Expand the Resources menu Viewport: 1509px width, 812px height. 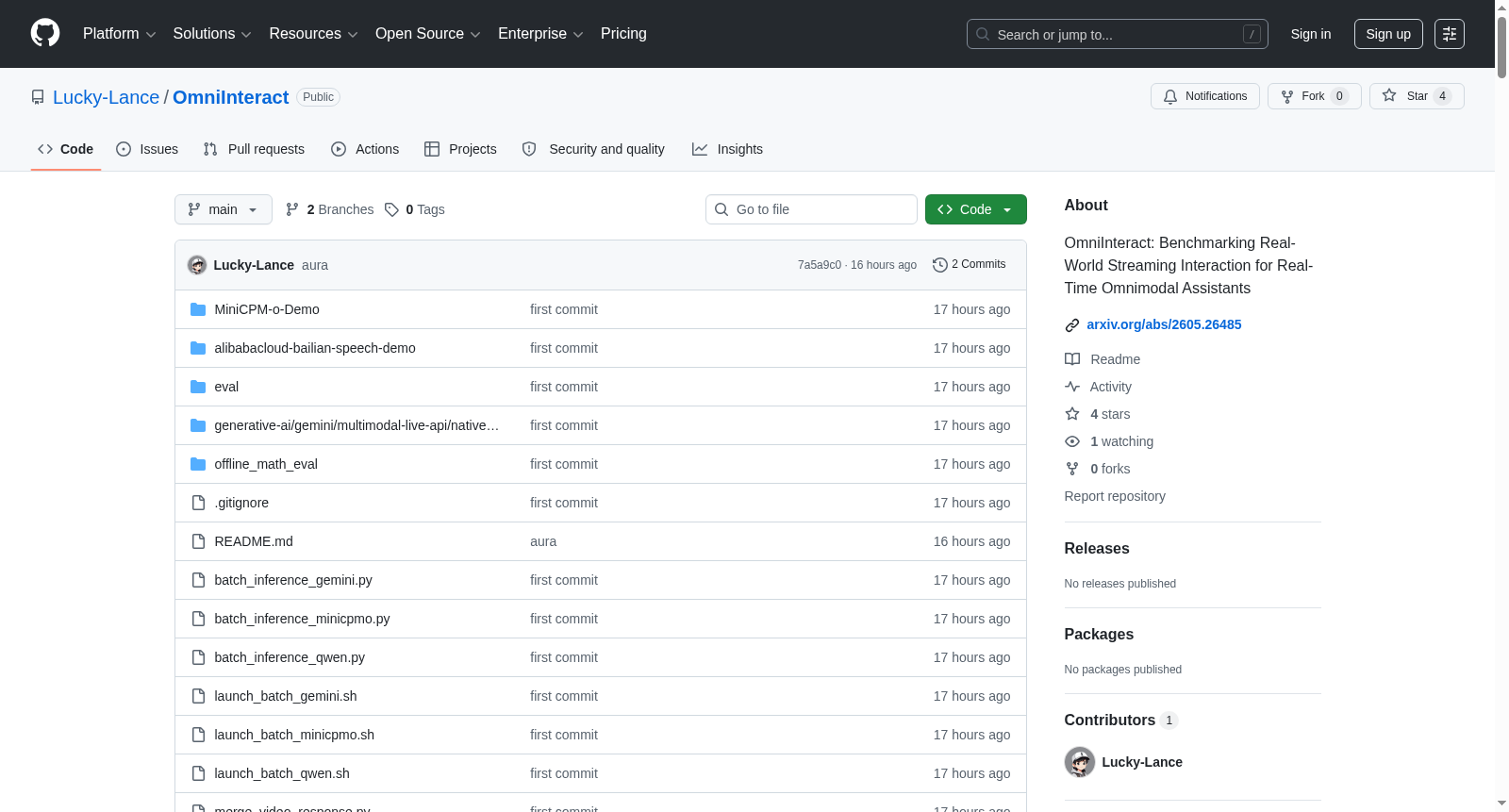[x=313, y=34]
